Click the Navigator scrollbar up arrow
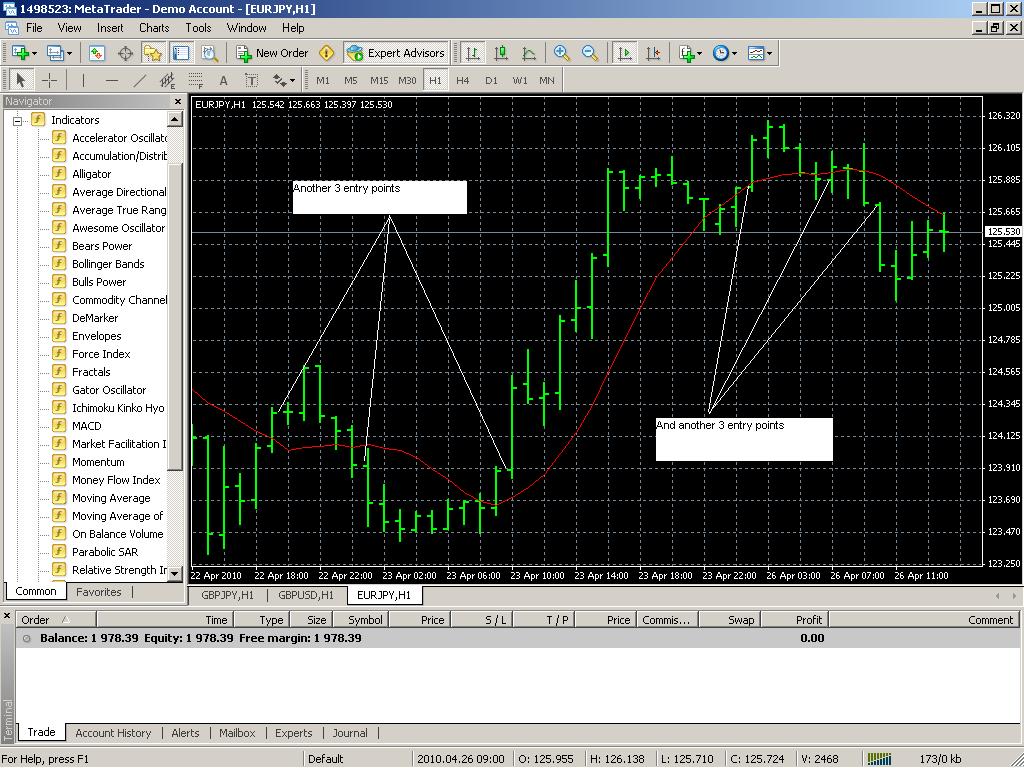1024x768 pixels. [174, 120]
